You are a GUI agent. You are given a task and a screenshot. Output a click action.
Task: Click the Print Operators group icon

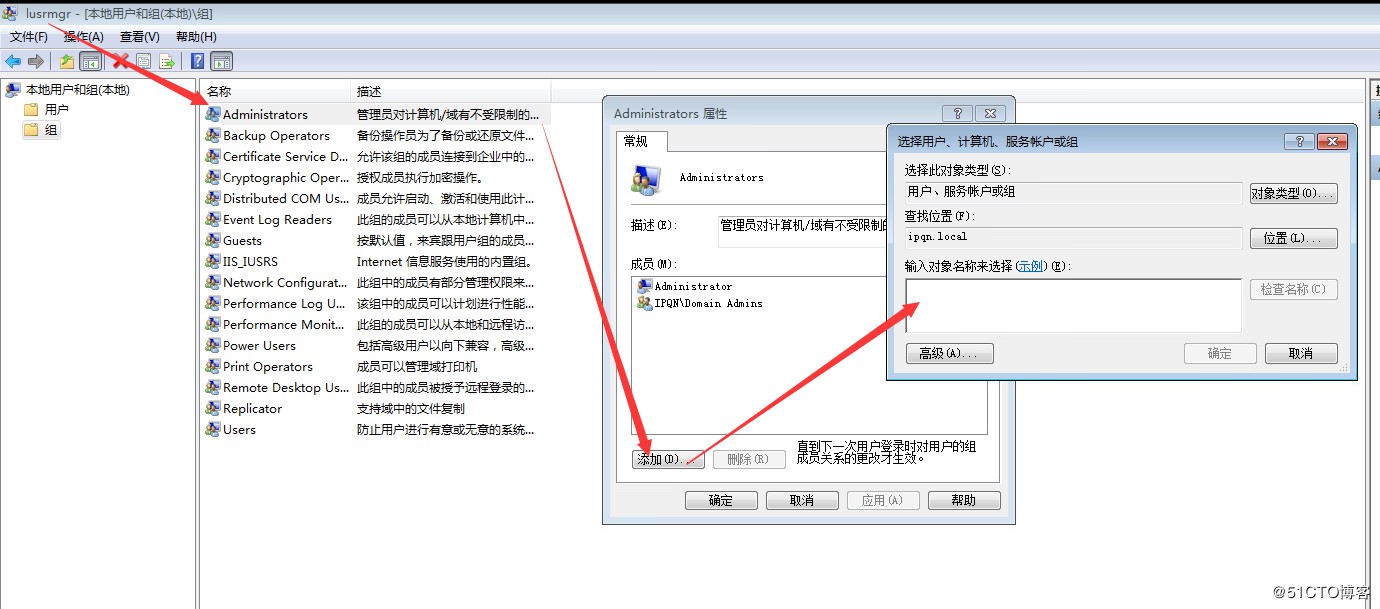[213, 366]
